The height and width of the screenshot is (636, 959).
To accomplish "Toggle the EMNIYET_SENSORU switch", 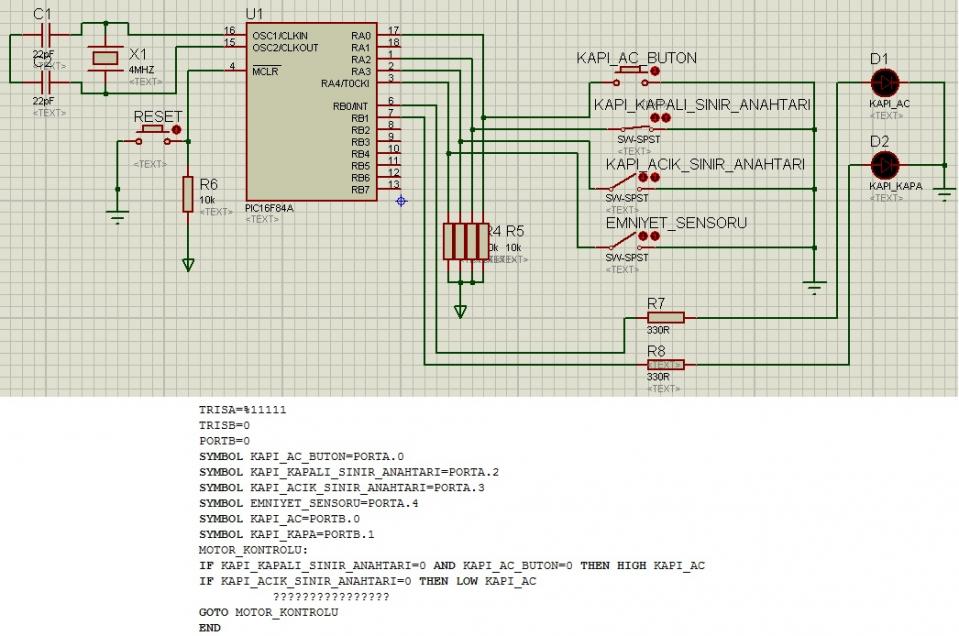I will point(626,242).
